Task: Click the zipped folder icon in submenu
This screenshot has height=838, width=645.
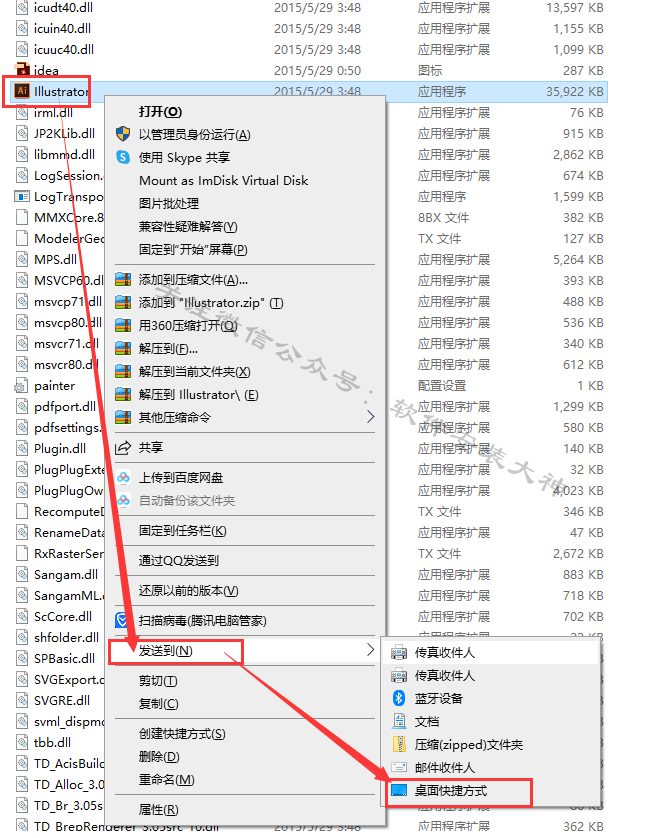Action: tap(399, 744)
